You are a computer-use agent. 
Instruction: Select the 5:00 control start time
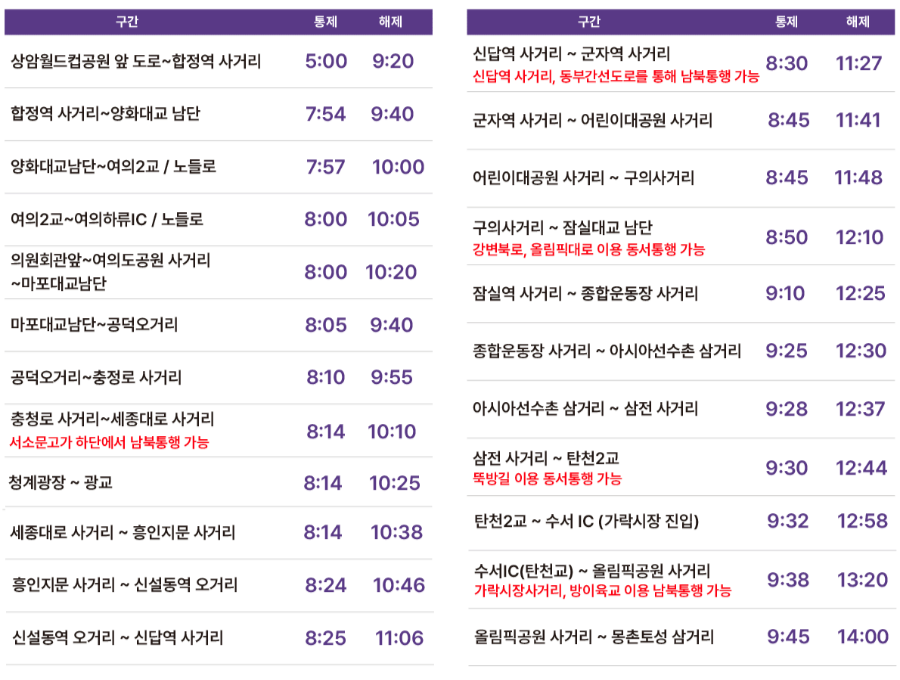(326, 62)
